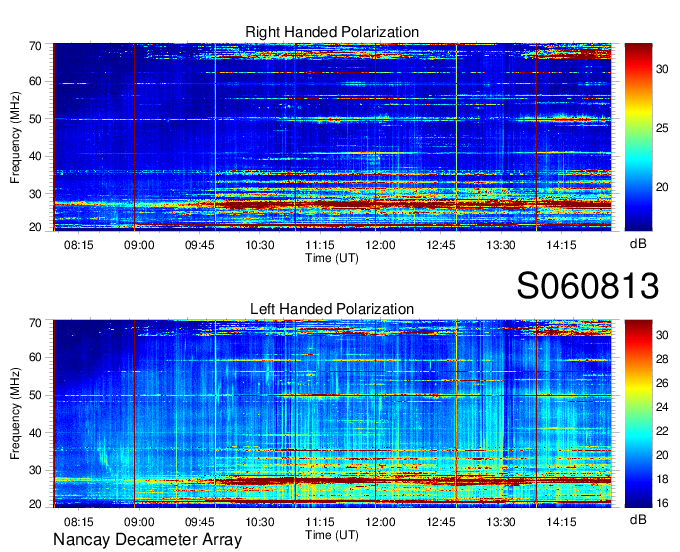Screen dimensions: 680x552
Task: Click the 26 value on the bottom color bar scale
Action: click(662, 383)
